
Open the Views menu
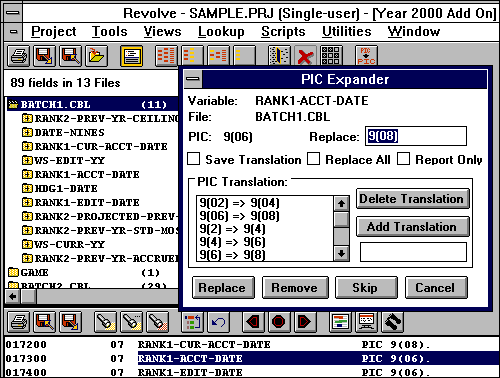pyautogui.click(x=162, y=32)
